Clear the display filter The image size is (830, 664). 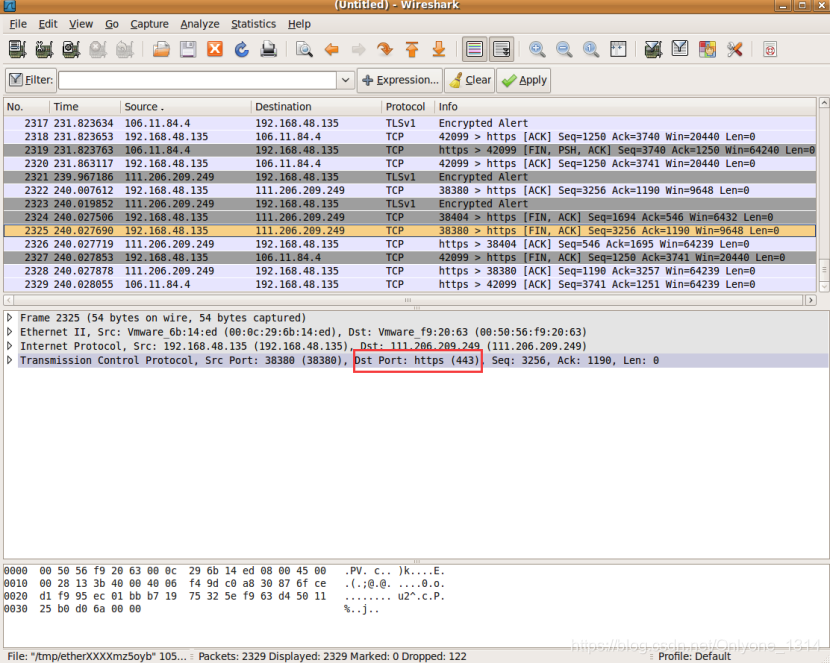[x=470, y=80]
